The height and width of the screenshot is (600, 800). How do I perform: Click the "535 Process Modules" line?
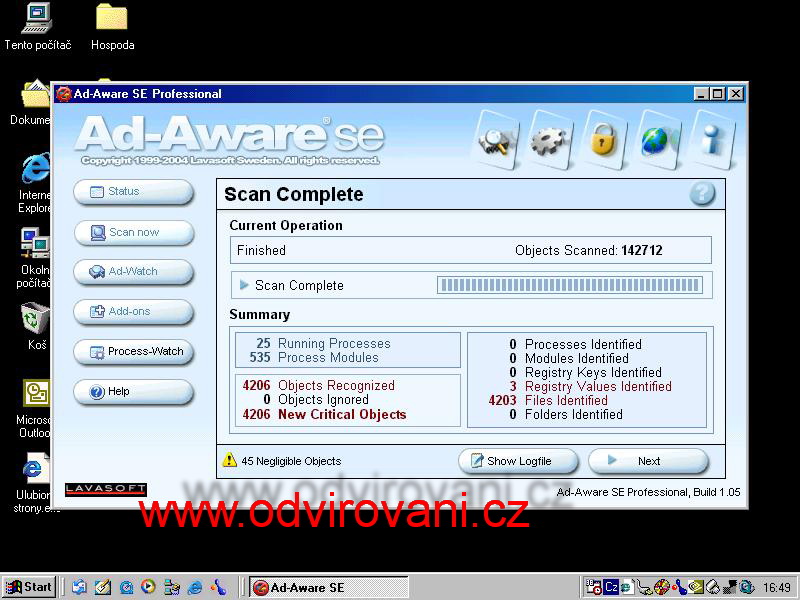pos(314,358)
